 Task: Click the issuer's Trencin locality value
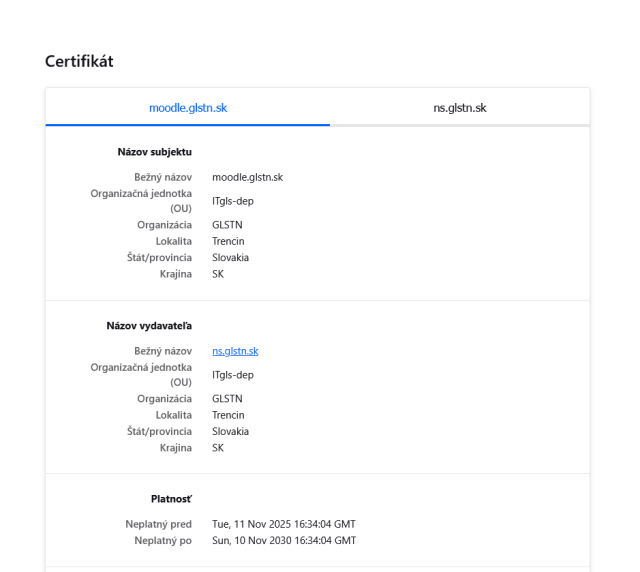point(228,415)
